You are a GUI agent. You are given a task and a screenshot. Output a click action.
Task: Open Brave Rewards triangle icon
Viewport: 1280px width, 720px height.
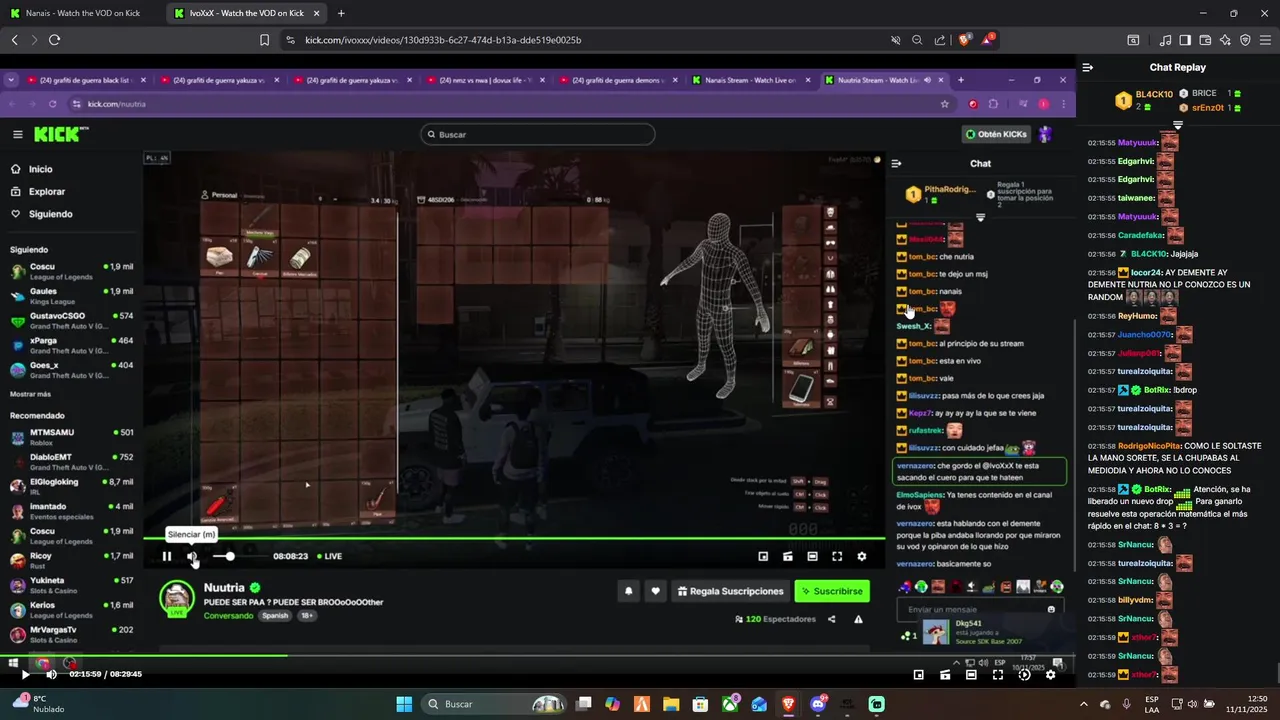tap(988, 40)
